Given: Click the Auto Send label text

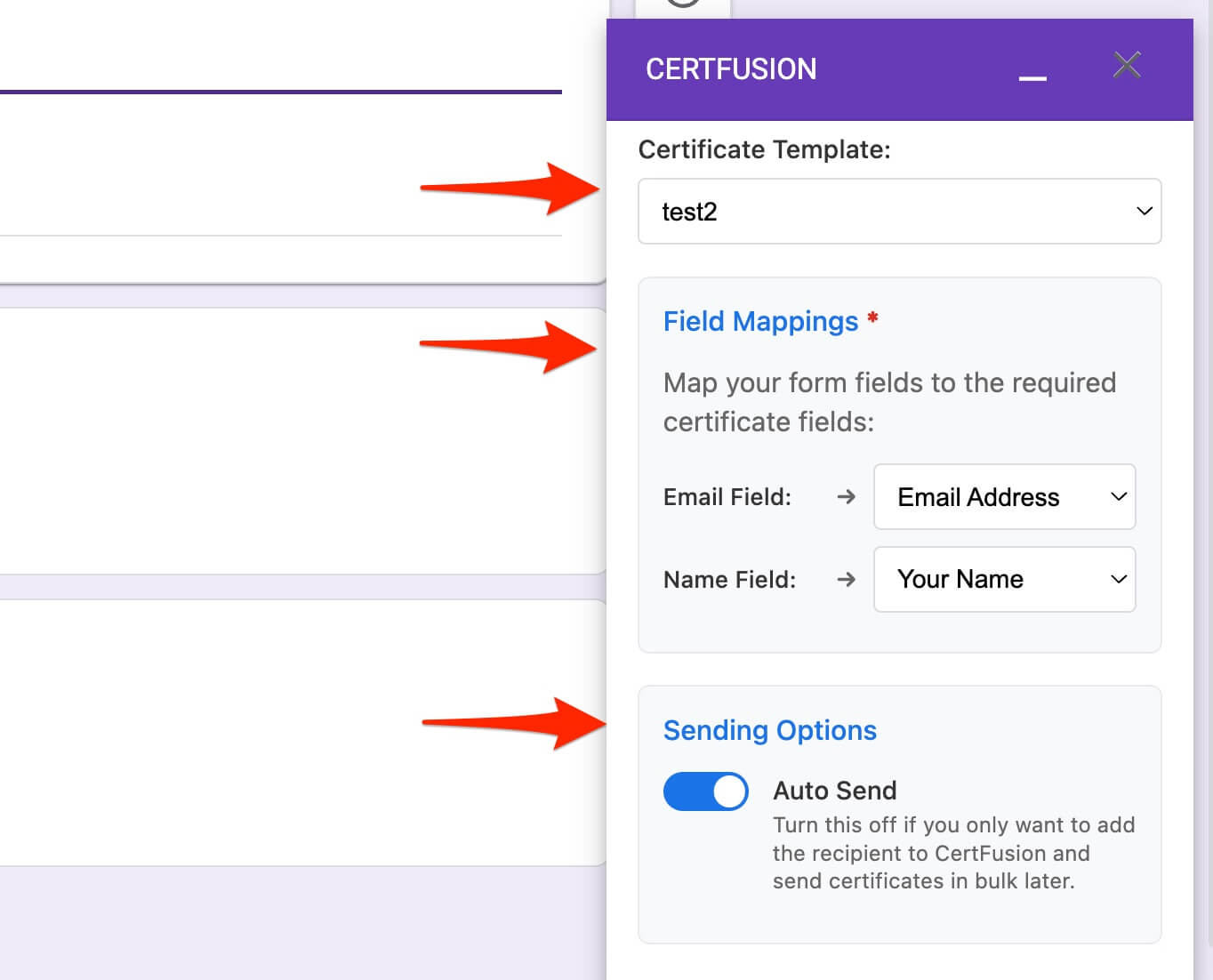Looking at the screenshot, I should click(834, 791).
